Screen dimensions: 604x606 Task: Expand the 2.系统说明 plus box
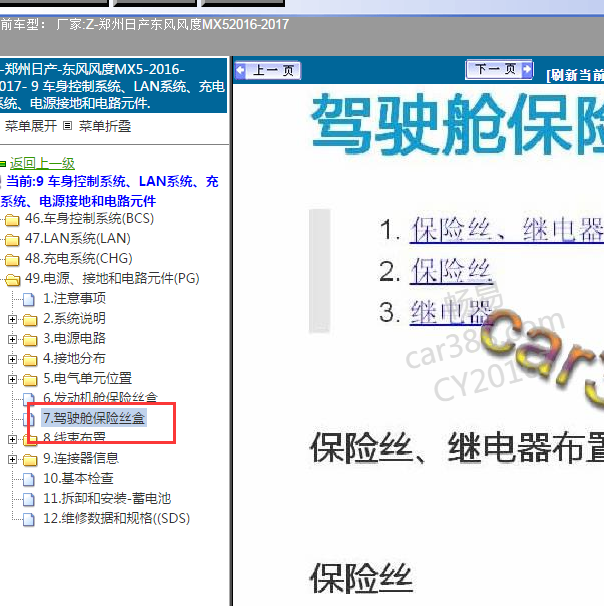coord(12,319)
